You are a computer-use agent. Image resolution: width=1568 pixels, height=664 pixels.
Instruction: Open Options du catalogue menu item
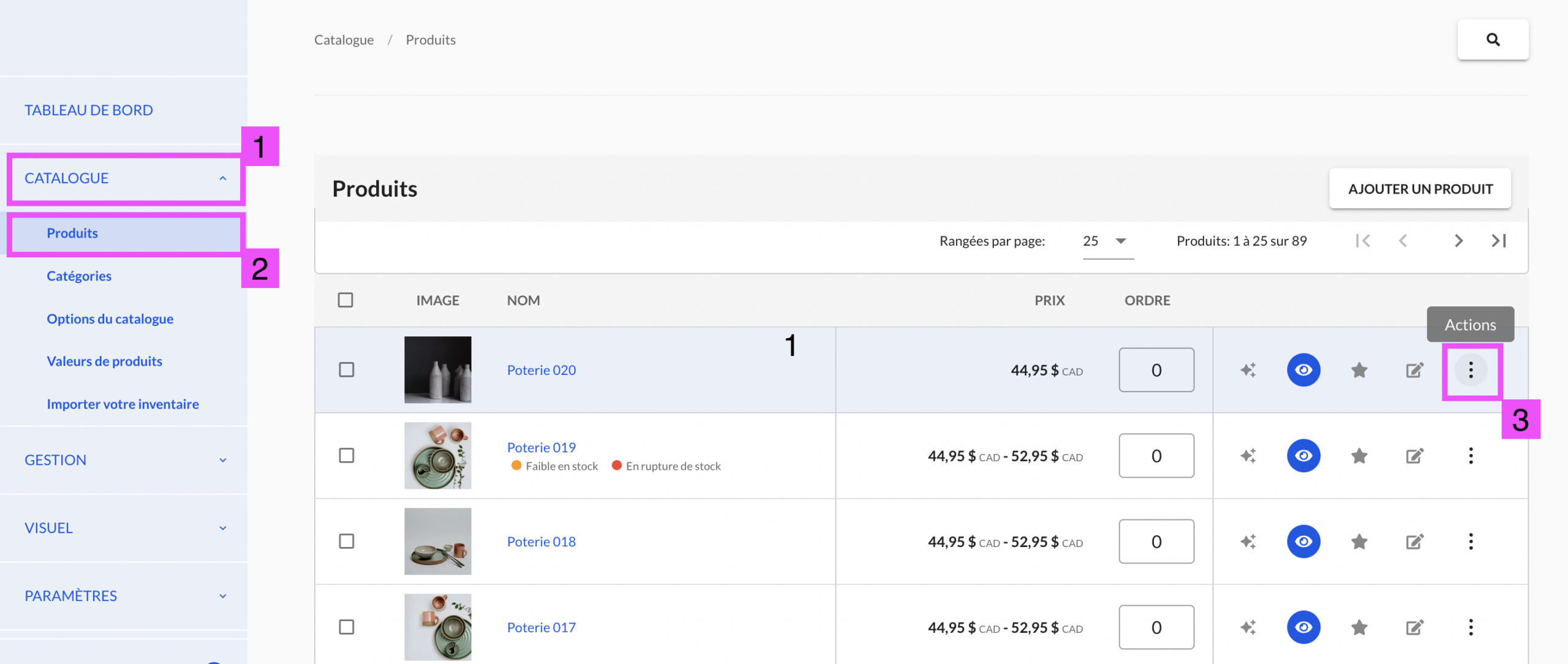tap(110, 319)
